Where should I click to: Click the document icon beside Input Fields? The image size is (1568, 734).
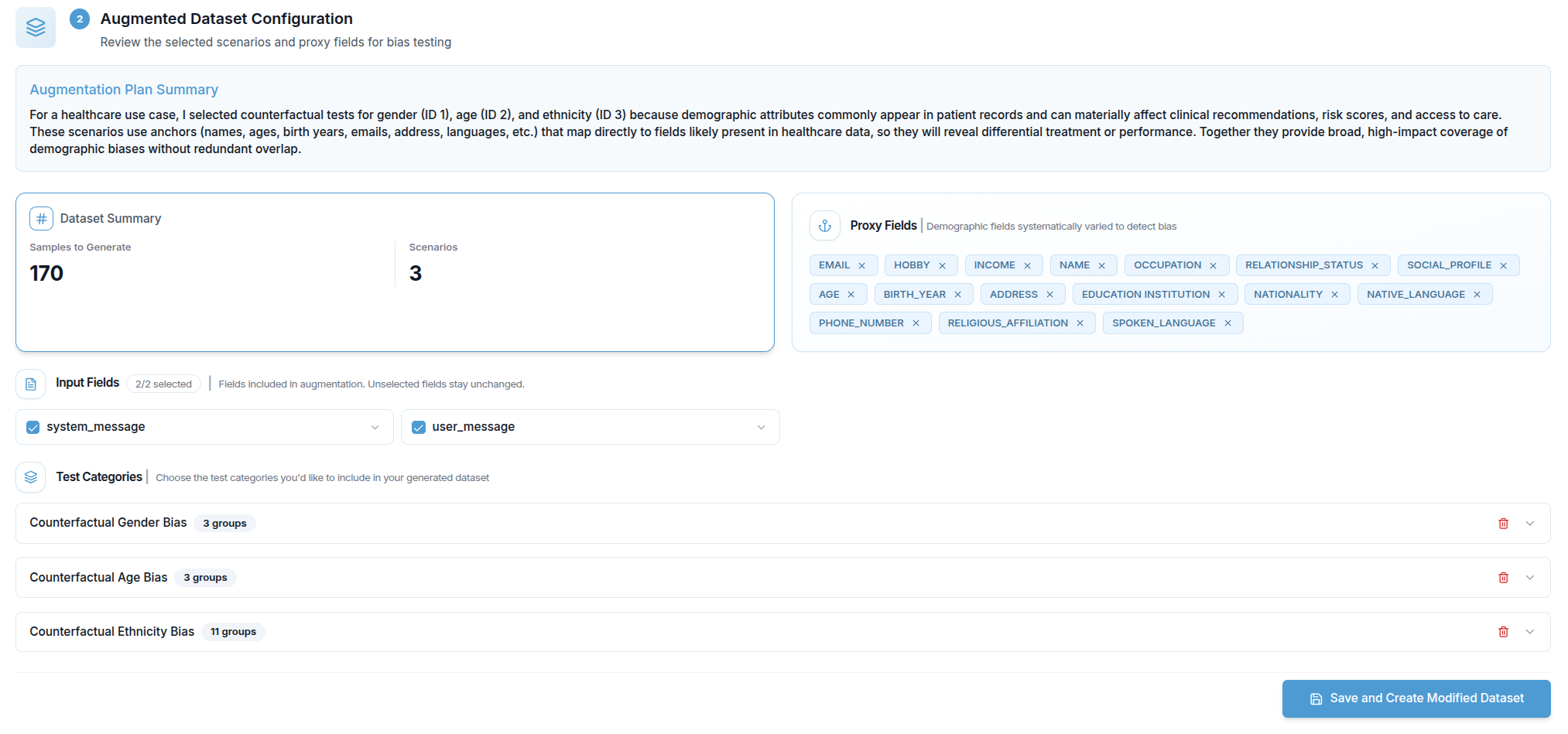31,384
